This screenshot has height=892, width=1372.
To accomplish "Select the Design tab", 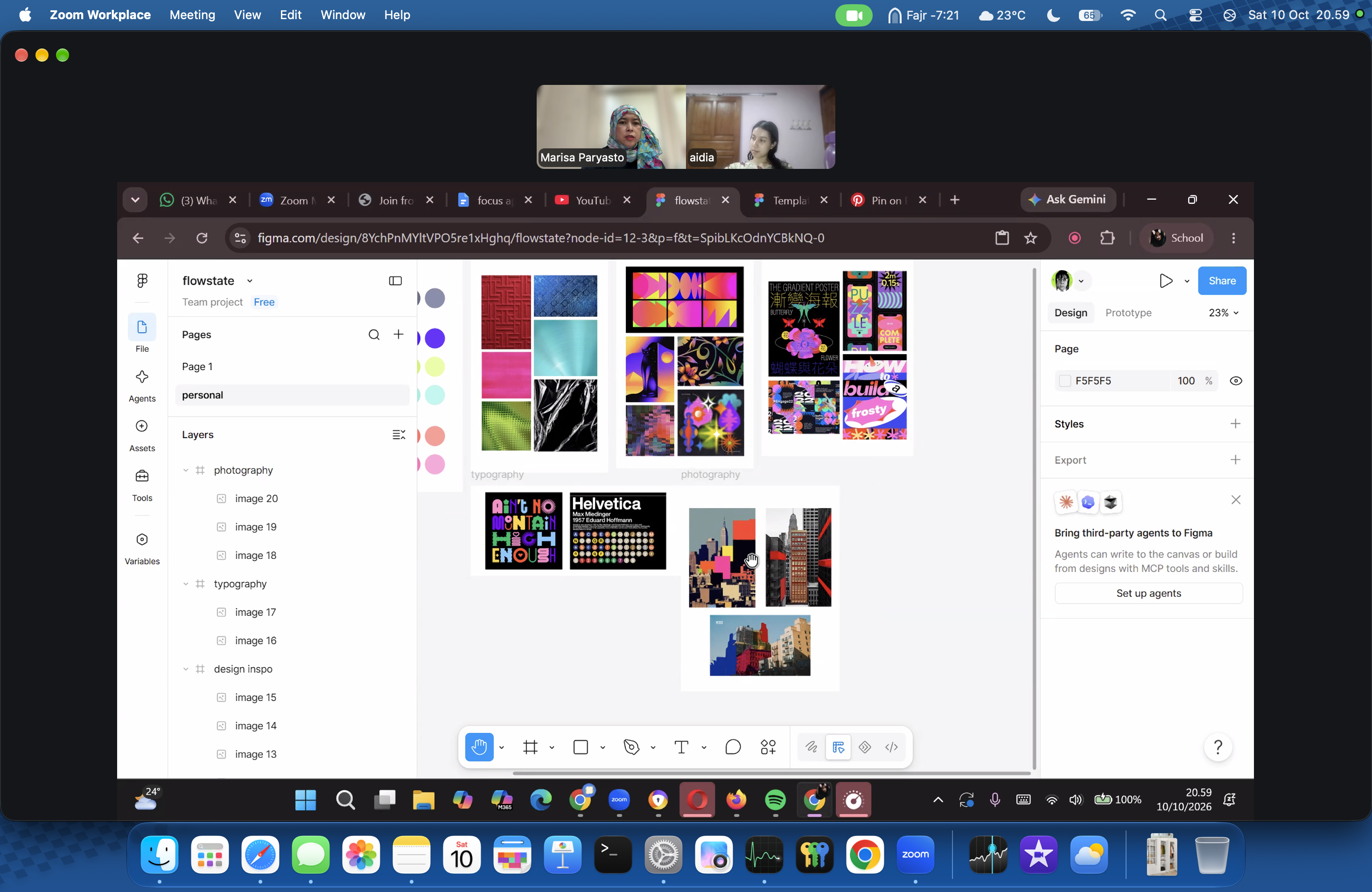I will tap(1071, 312).
